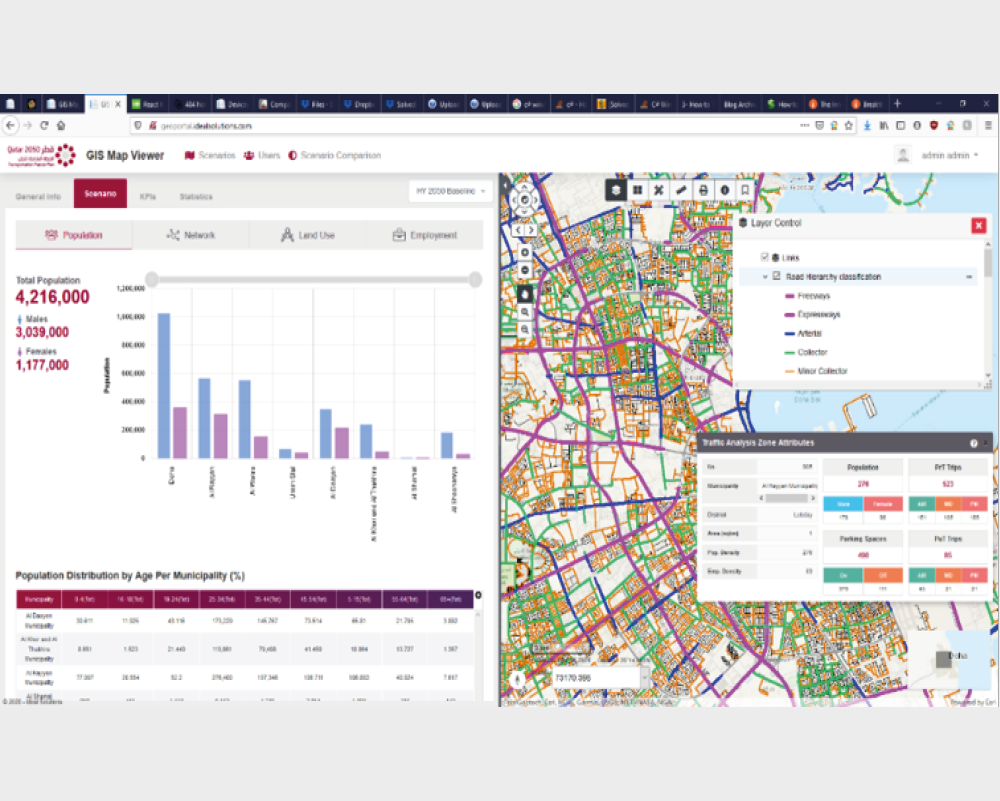Close the Layer Control panel
Screen dimensions: 1000x801
click(x=978, y=225)
